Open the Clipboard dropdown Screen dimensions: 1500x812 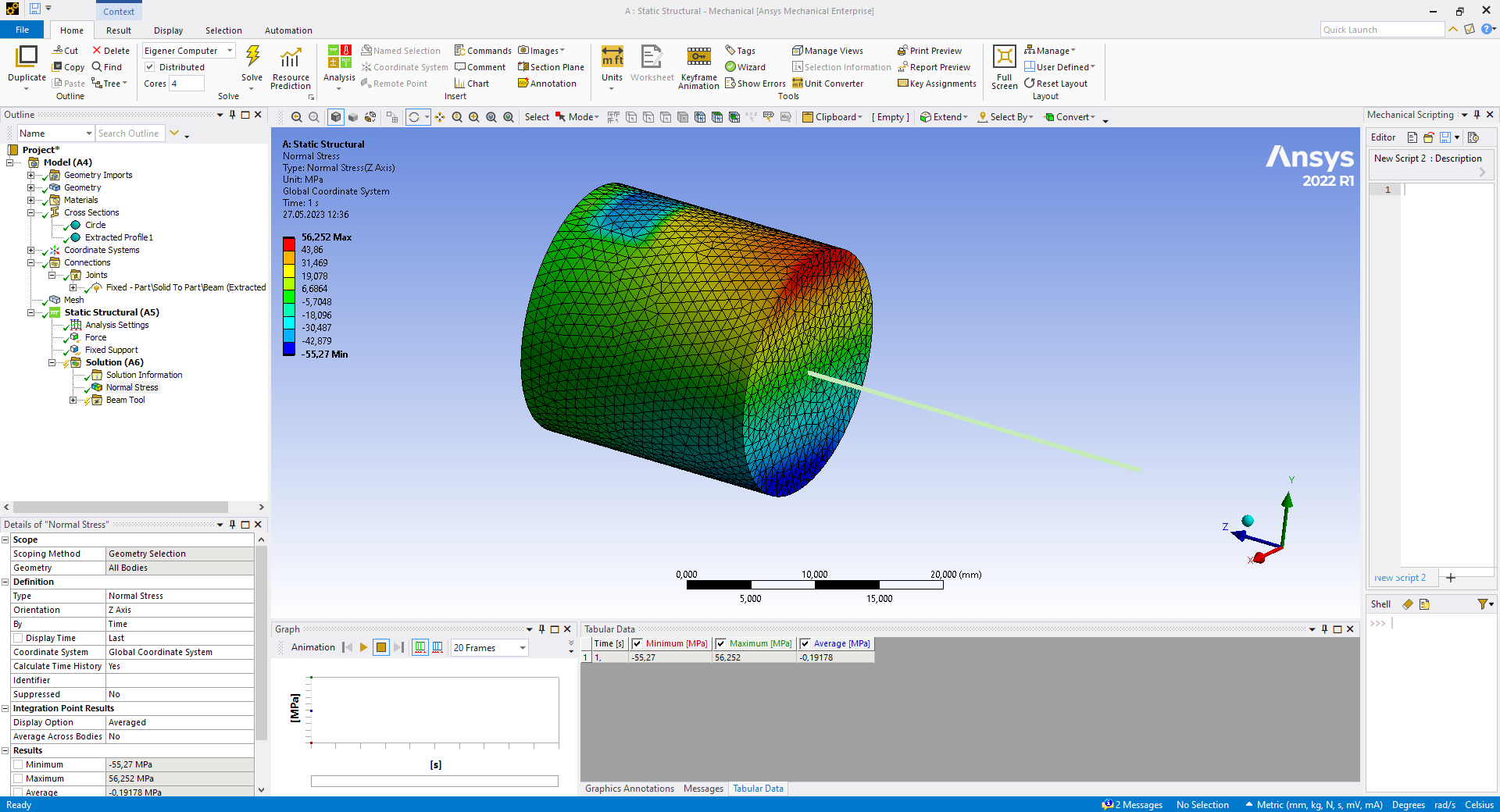click(832, 117)
